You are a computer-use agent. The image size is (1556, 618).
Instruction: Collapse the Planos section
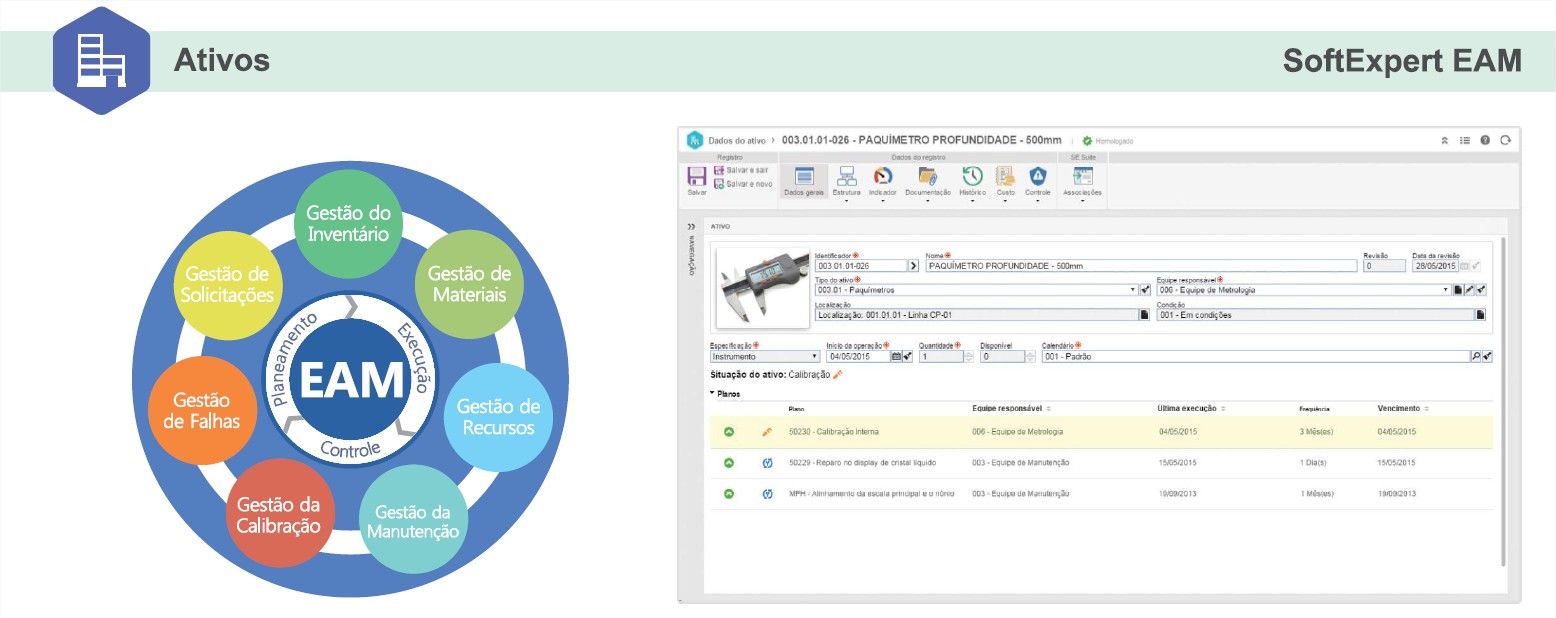[713, 394]
